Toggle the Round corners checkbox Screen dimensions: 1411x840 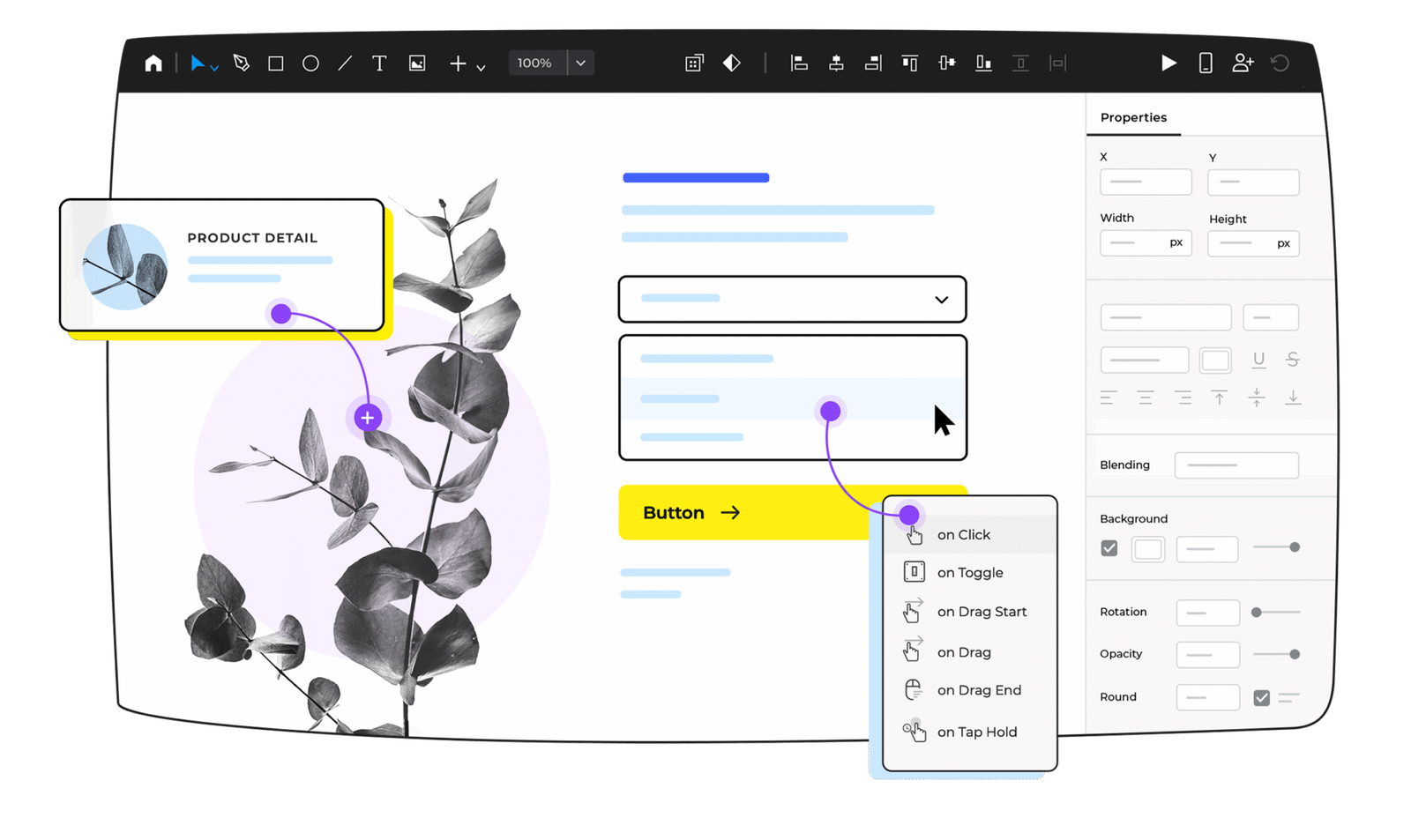tap(1262, 698)
